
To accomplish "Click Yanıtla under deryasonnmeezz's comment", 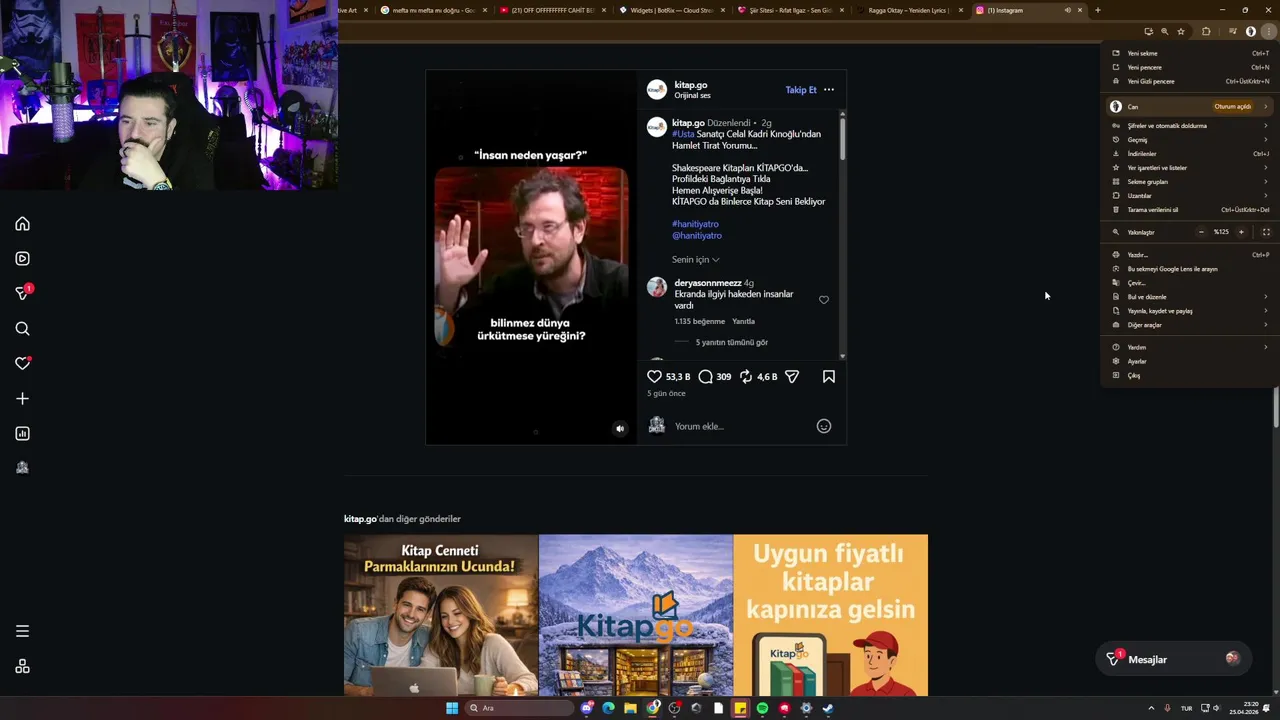I will 743,322.
